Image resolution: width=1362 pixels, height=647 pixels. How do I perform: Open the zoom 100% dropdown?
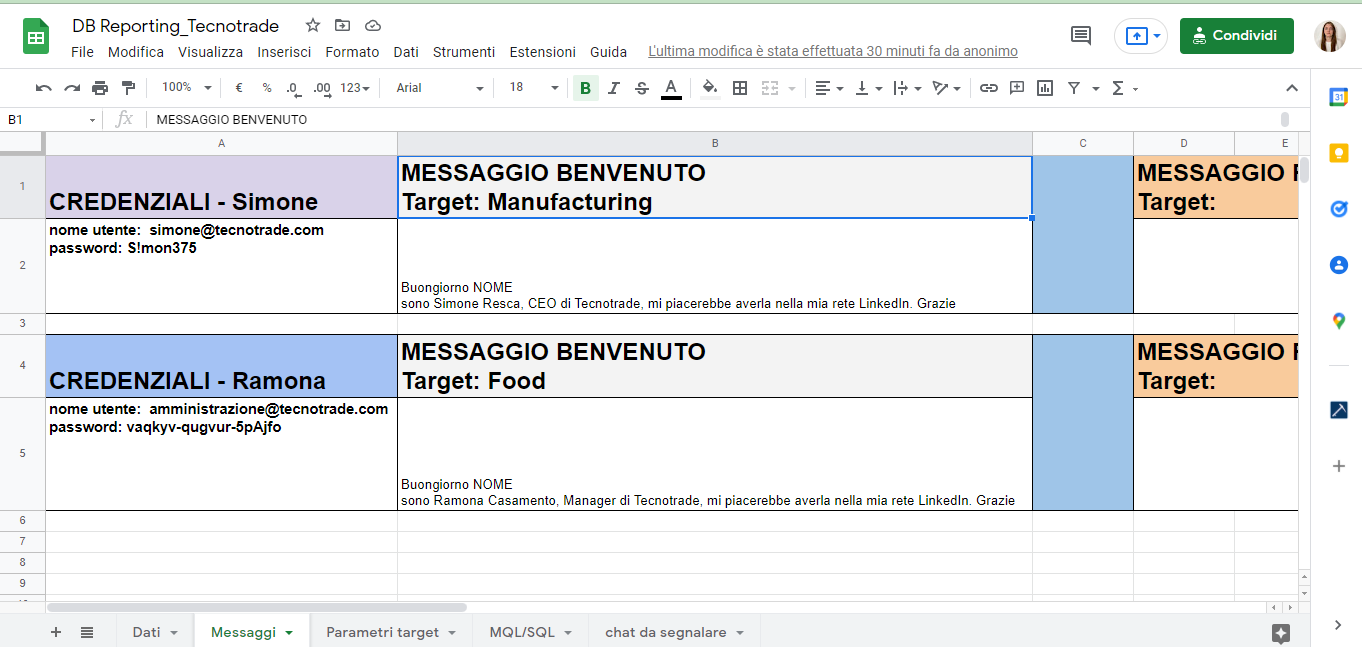[x=187, y=88]
